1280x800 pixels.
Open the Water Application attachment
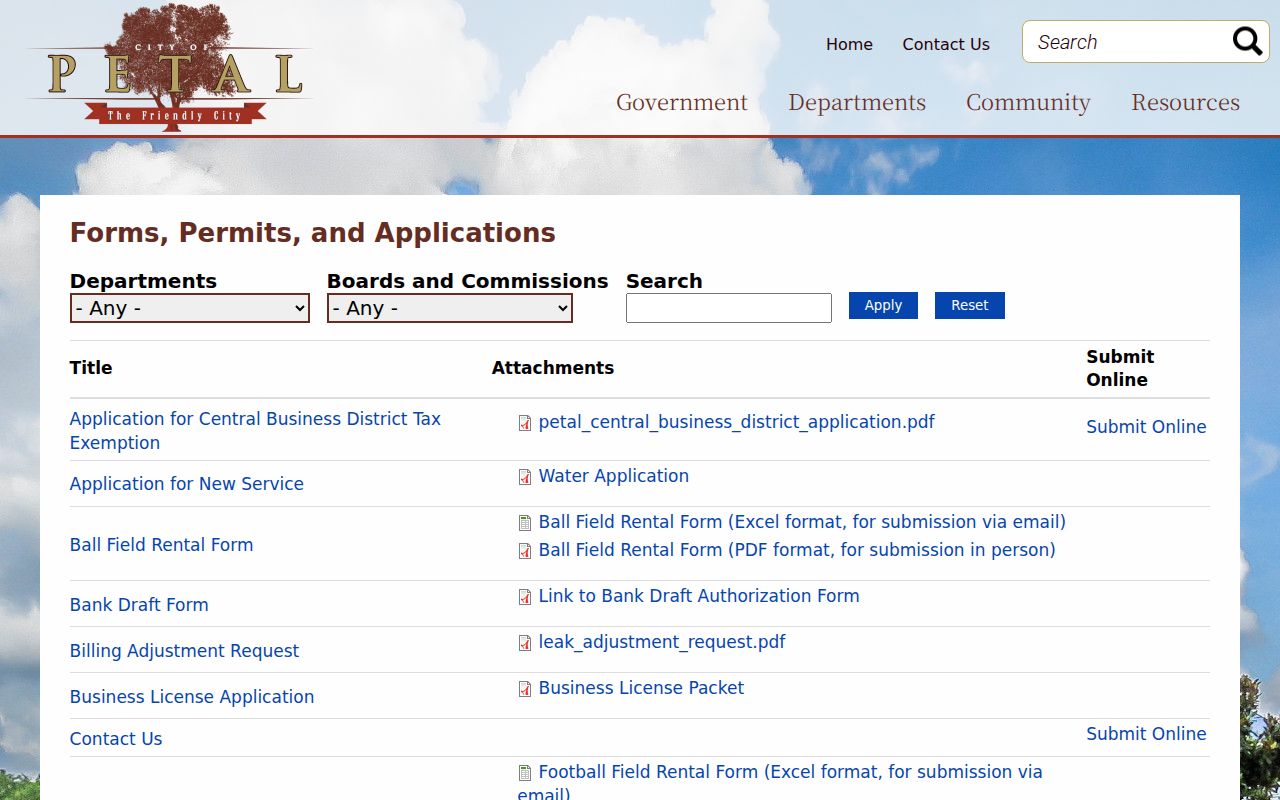pos(613,476)
